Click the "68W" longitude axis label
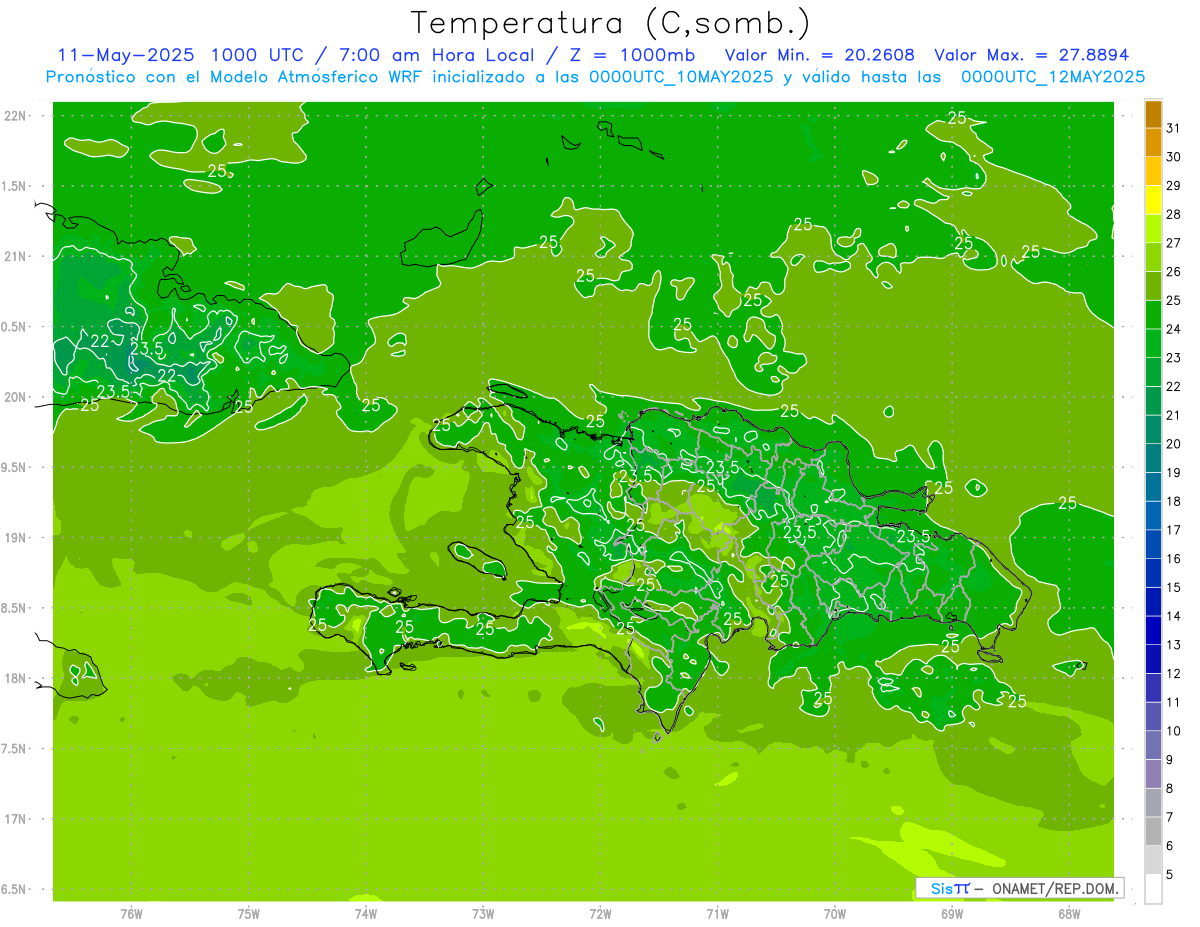The image size is (1200, 927). (x=1069, y=914)
